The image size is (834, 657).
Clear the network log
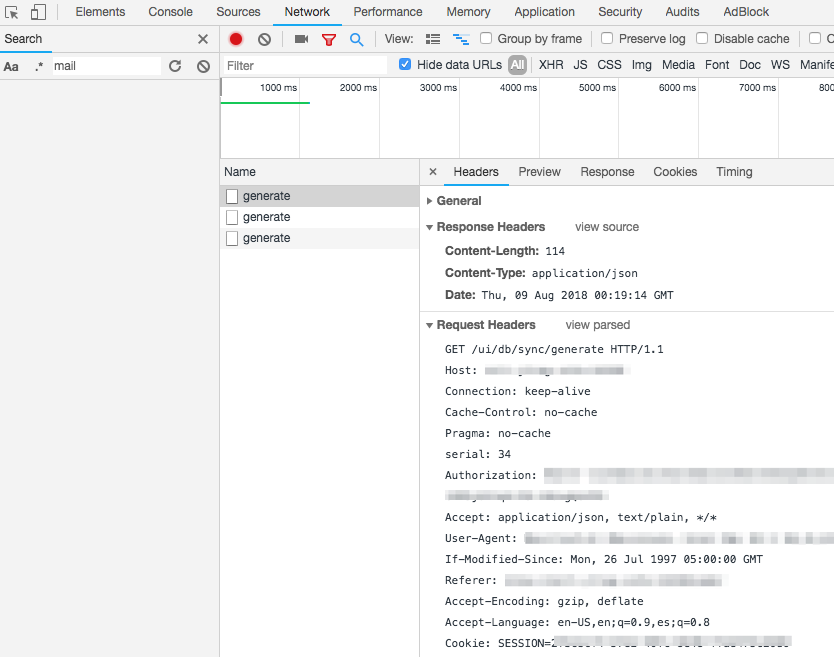point(264,39)
